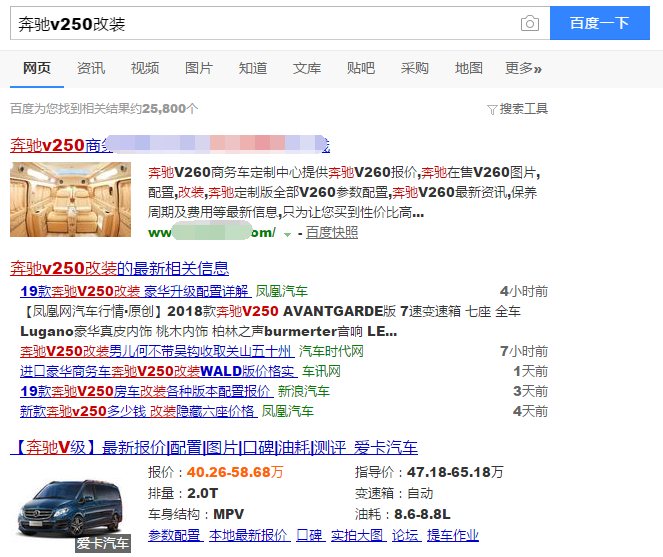Open the first result titled 奔驰v250商务

[x=170, y=145]
